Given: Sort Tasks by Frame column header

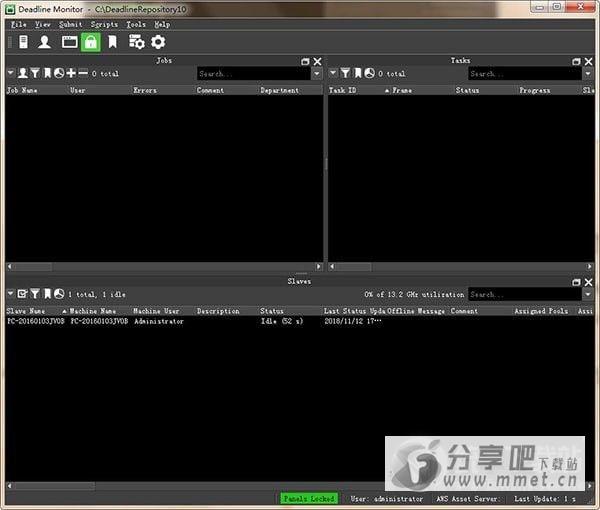Looking at the screenshot, I should pos(402,90).
